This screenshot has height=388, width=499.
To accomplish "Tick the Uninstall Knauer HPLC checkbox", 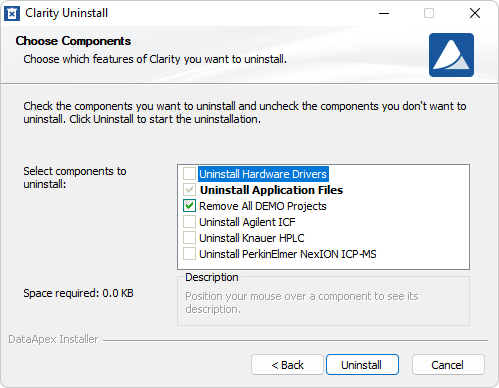I will [x=189, y=238].
